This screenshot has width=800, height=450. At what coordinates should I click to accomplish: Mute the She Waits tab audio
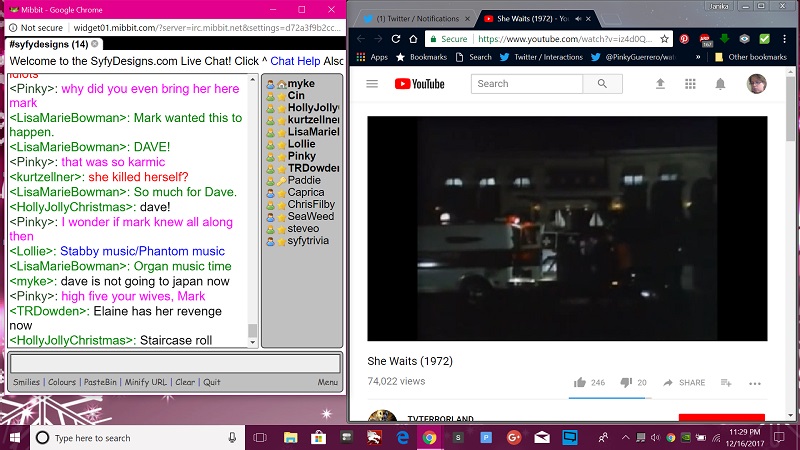click(x=578, y=18)
